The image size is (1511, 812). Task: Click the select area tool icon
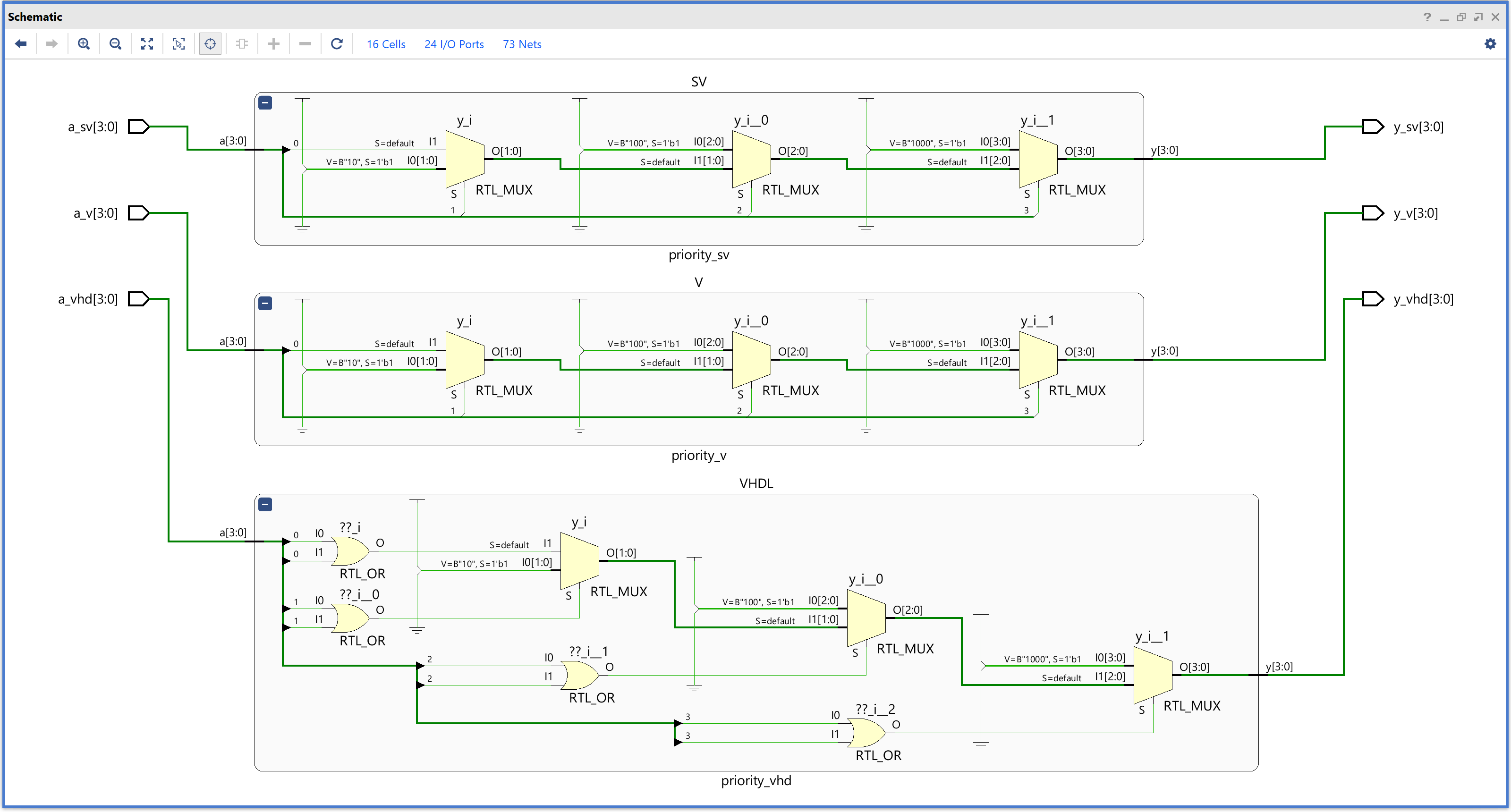(179, 44)
